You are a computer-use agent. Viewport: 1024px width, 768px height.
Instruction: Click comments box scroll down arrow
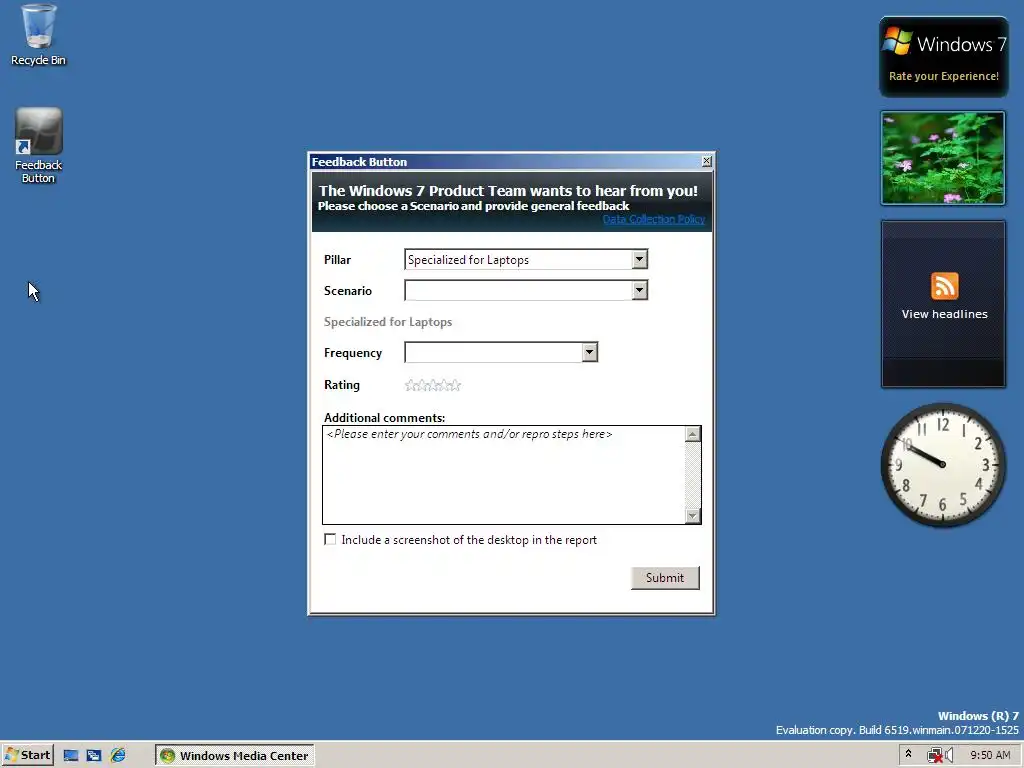(x=693, y=515)
